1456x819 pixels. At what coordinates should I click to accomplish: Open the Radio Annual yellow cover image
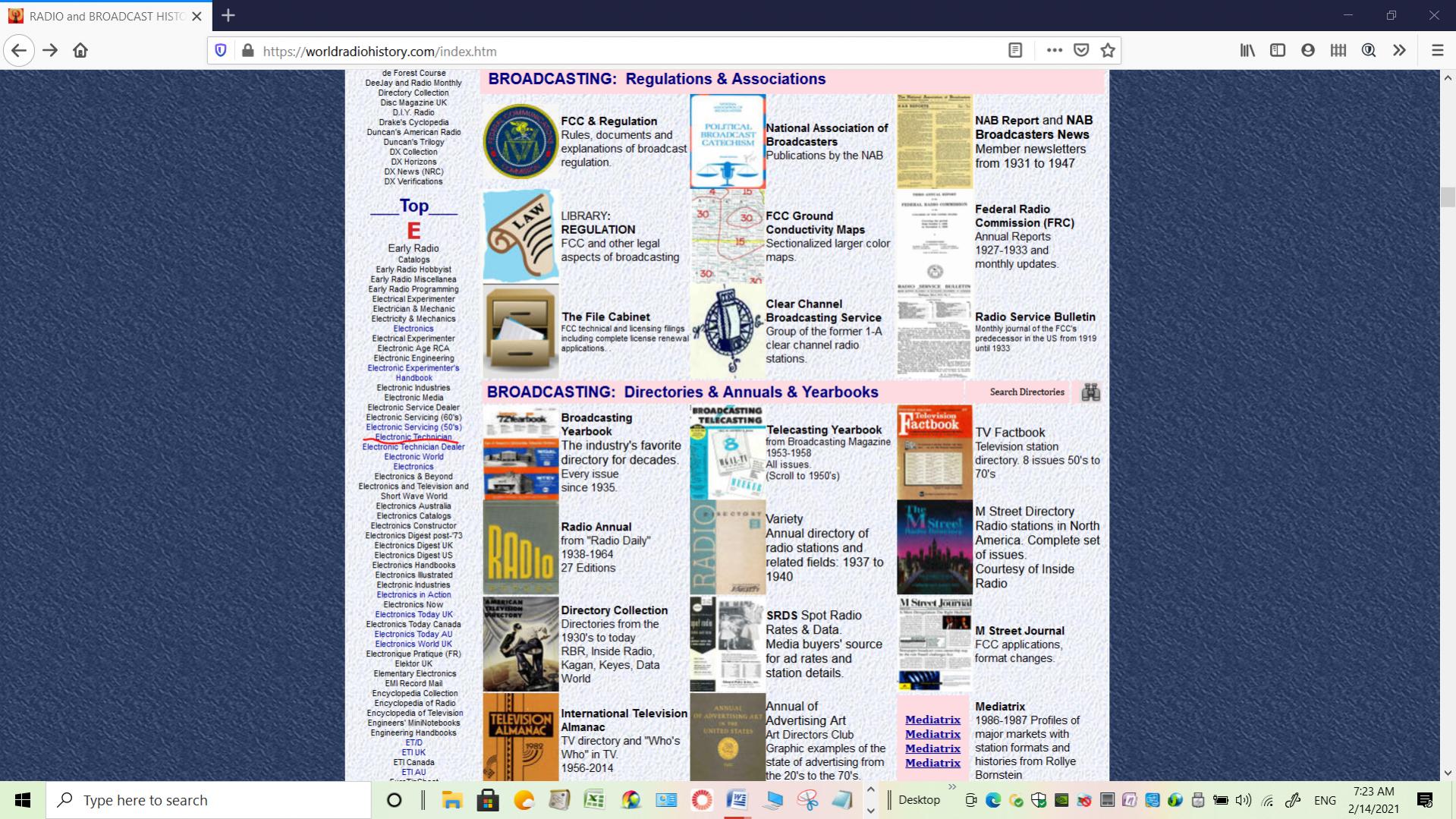coord(520,547)
